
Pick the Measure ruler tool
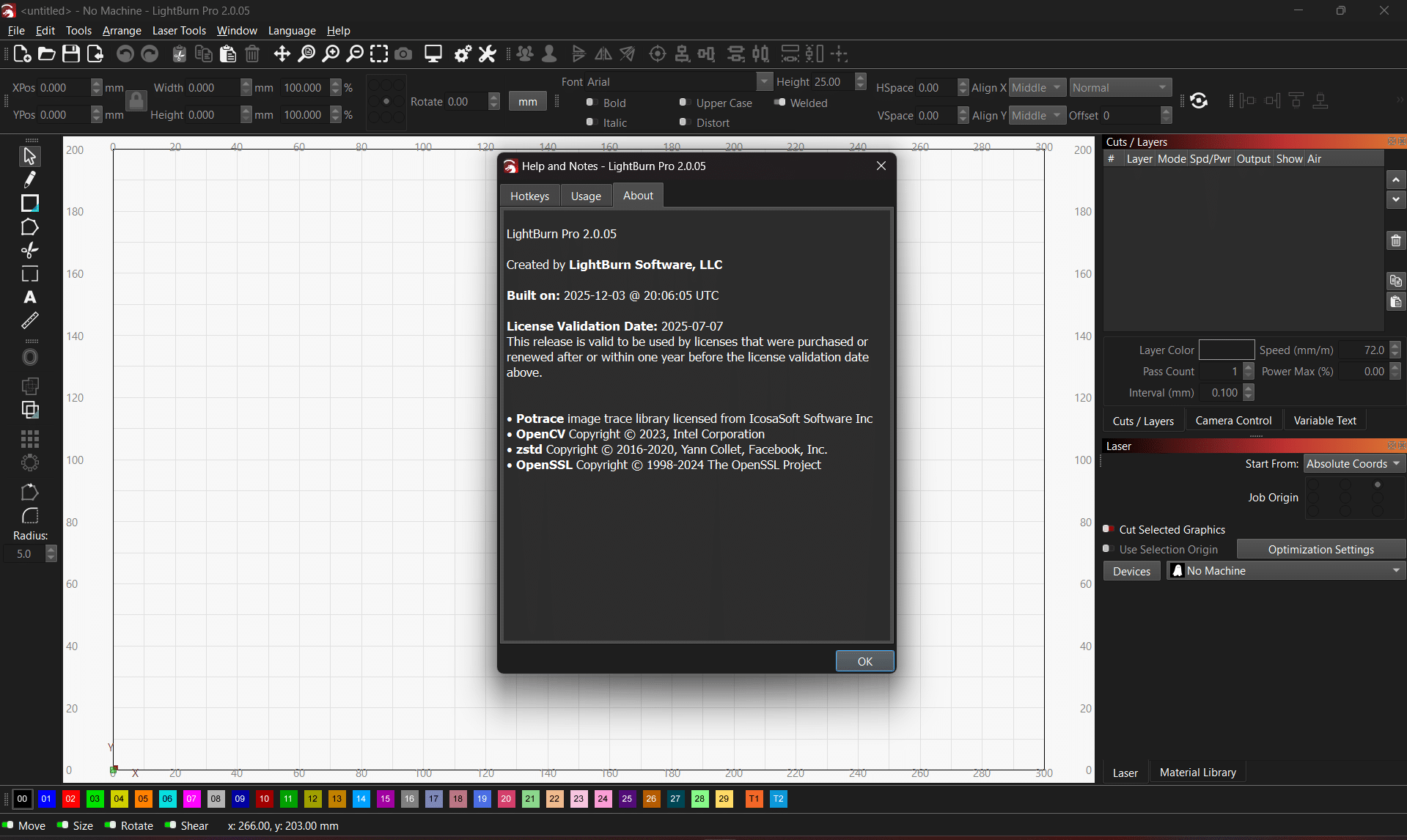point(29,321)
